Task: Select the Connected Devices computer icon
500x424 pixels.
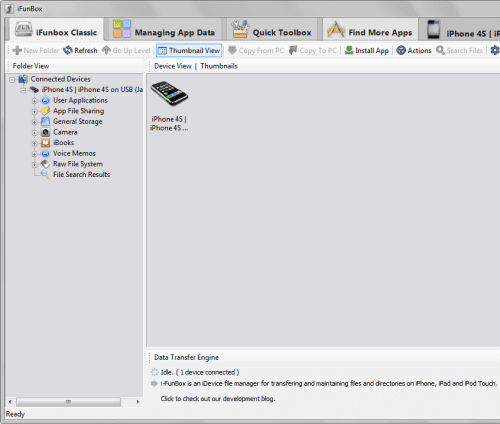Action: [x=23, y=79]
